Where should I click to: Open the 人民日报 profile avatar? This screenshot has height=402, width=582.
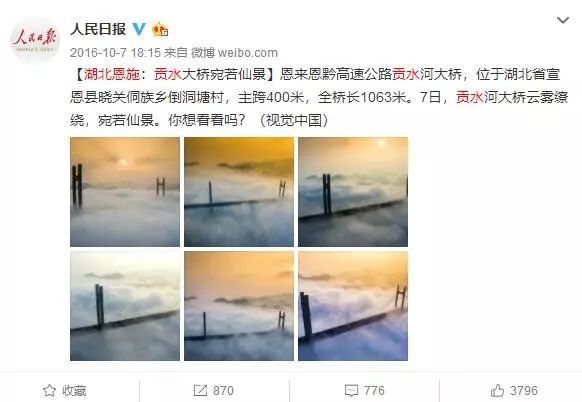(x=35, y=39)
